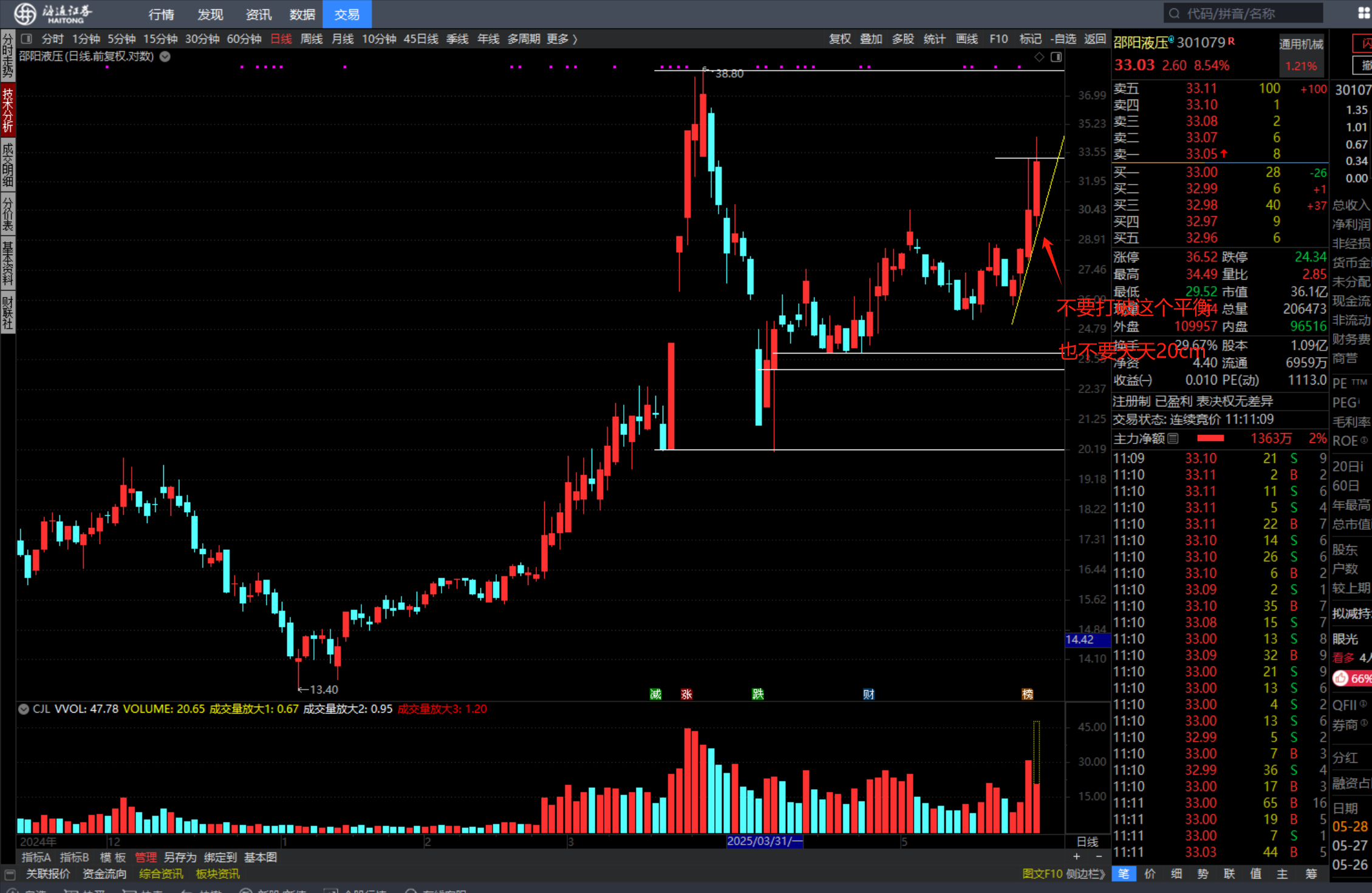Open the 交易 top menu tab

tap(347, 14)
